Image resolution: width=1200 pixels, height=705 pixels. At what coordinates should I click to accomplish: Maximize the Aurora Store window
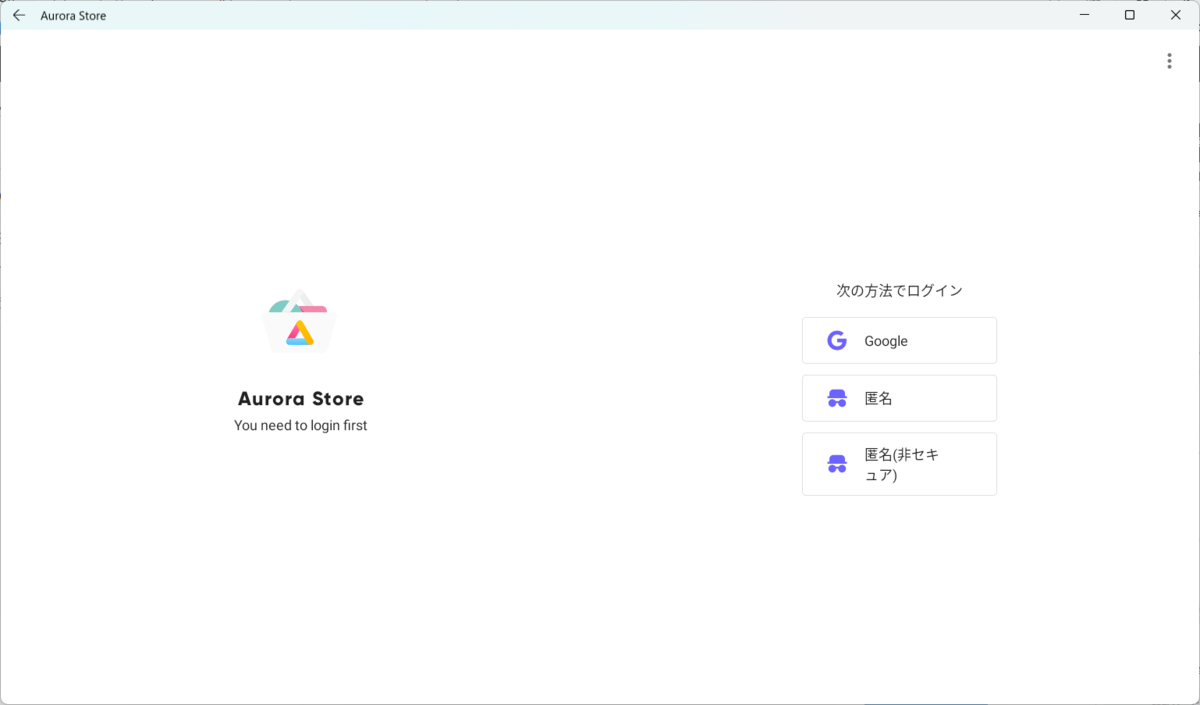[x=1130, y=15]
